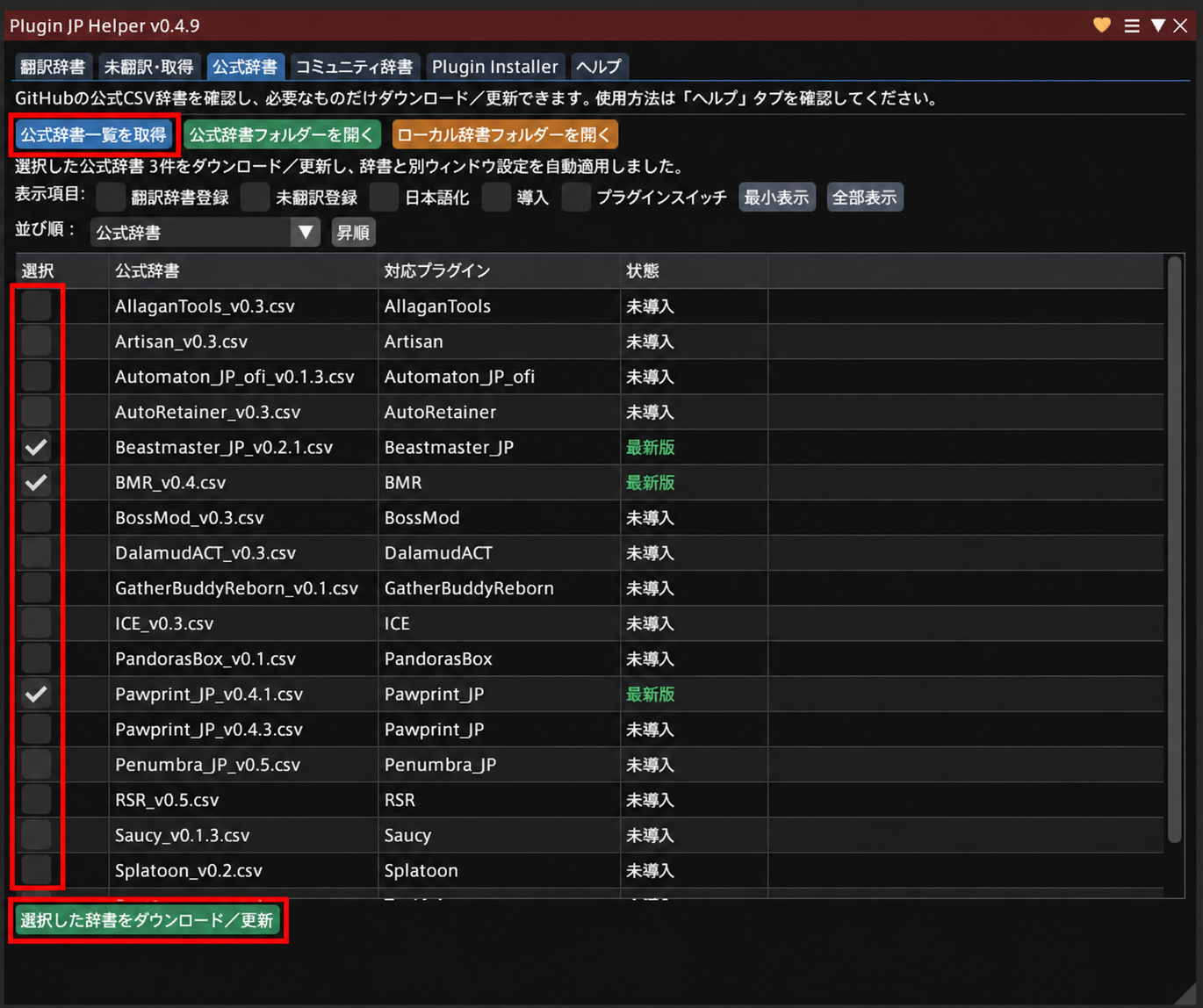Select the Penumbra_JP_v0.5.csv checkbox
Image resolution: width=1203 pixels, height=1008 pixels.
37,764
